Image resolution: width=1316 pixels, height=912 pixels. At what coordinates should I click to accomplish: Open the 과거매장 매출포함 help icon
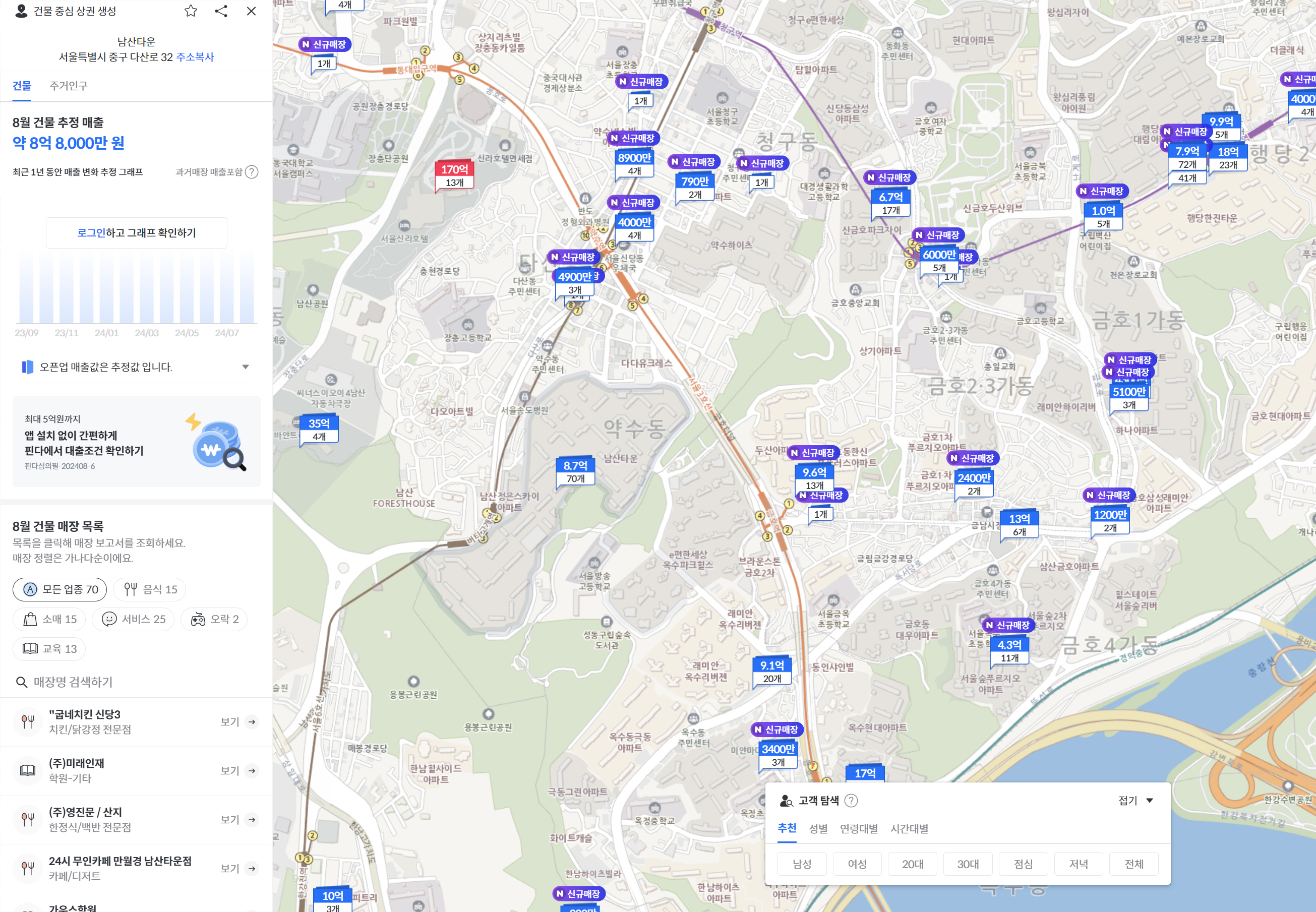[x=252, y=172]
